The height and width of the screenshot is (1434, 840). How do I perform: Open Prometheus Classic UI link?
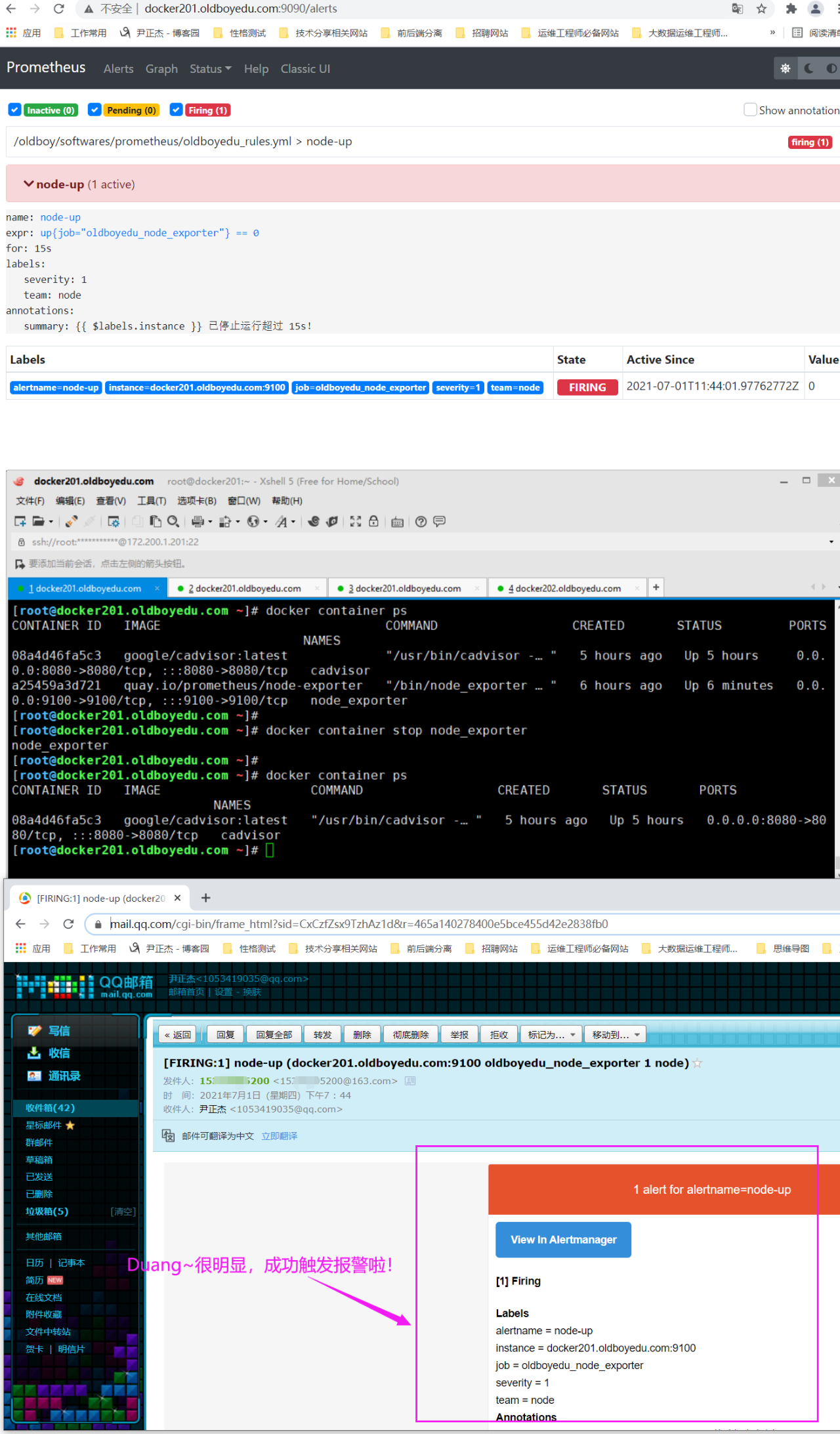click(305, 69)
